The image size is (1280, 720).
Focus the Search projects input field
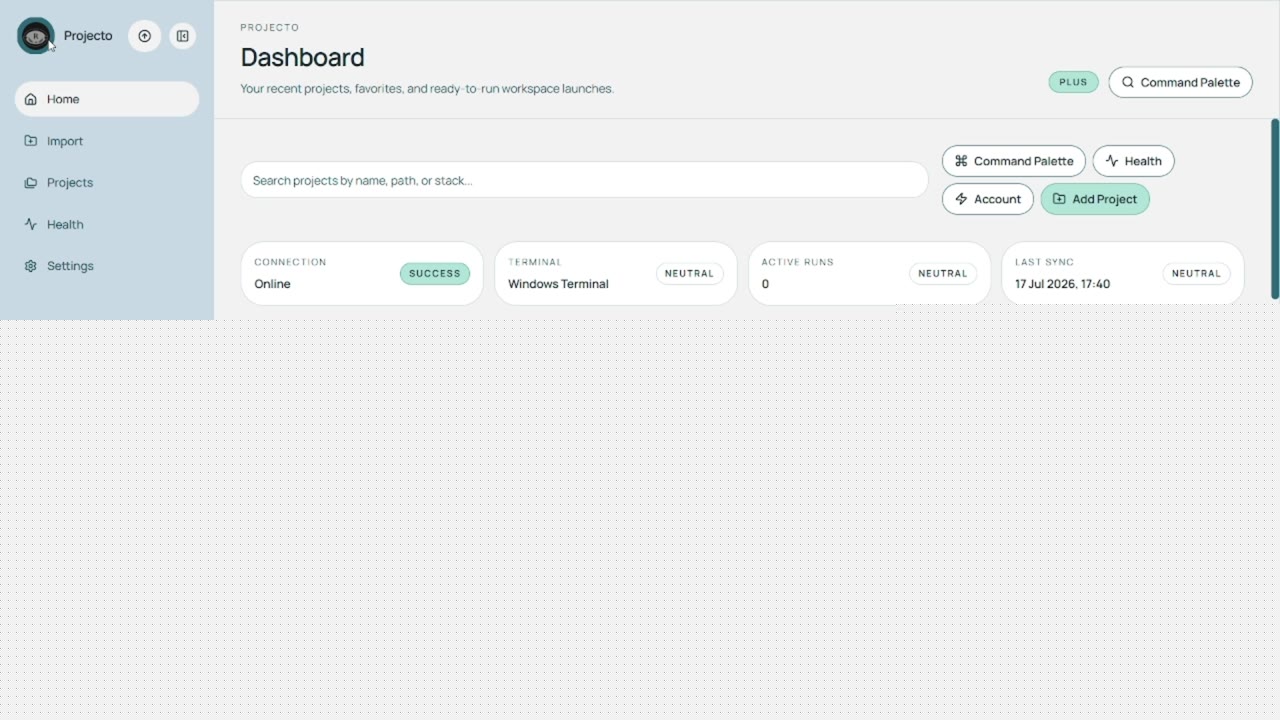[585, 180]
